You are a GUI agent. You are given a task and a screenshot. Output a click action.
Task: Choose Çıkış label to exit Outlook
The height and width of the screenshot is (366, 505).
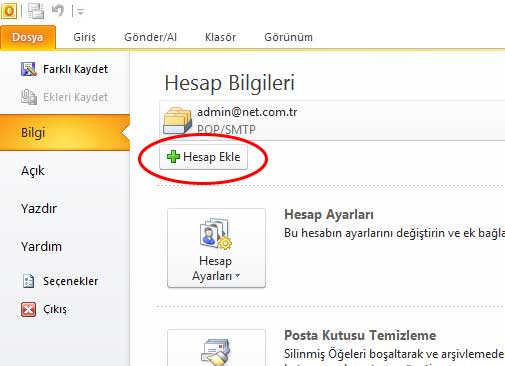(x=55, y=309)
